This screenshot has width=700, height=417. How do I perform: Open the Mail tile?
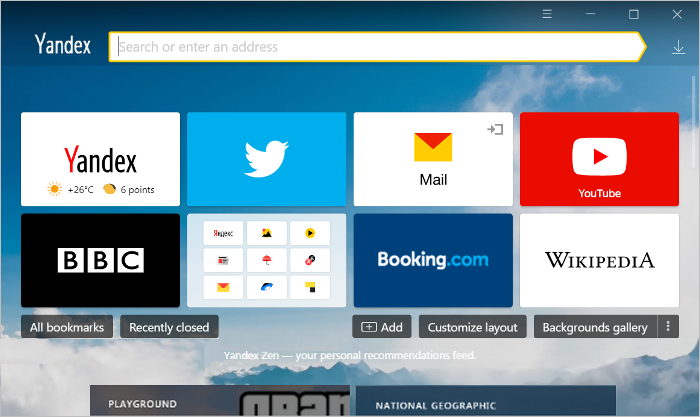click(433, 159)
